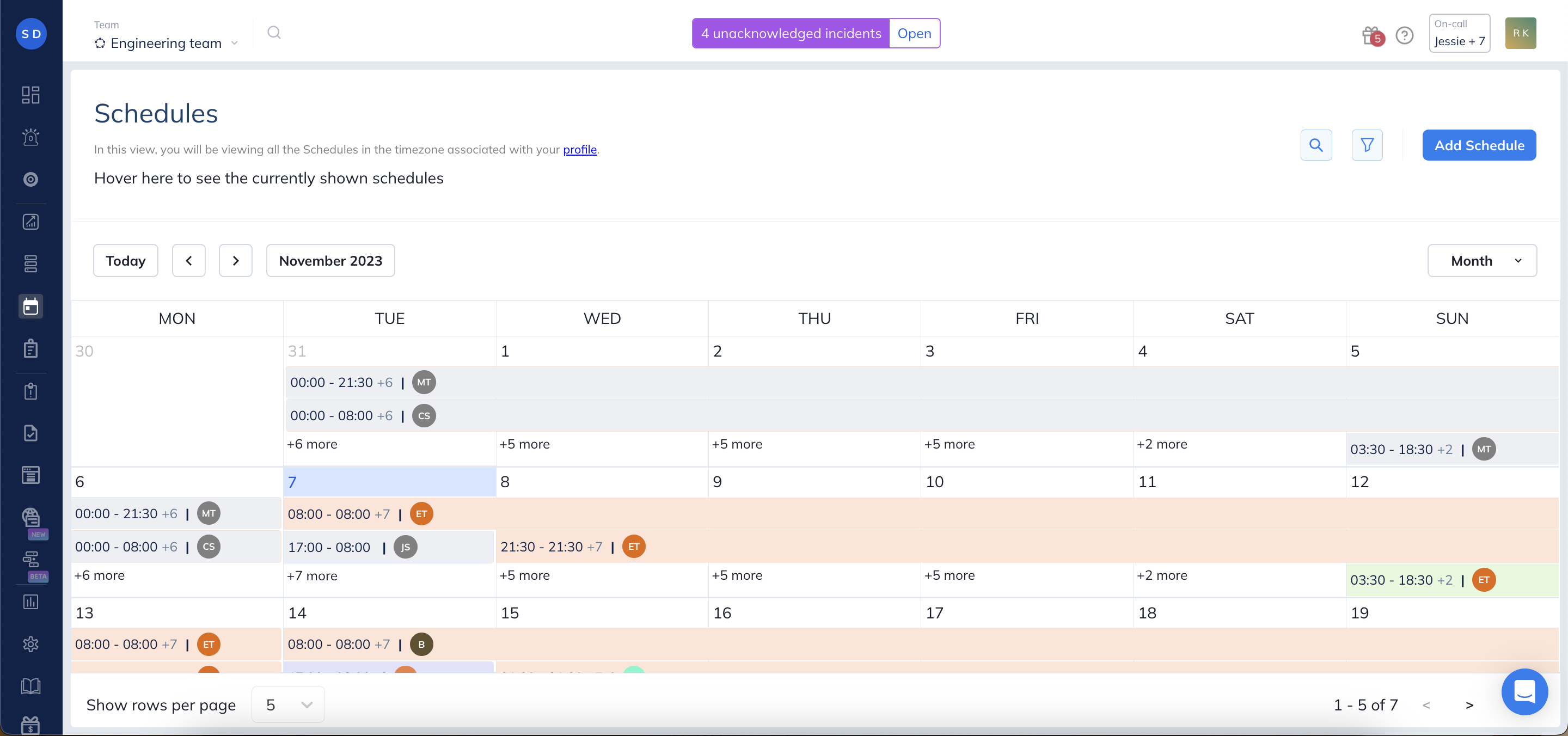
Task: Open the incidents siren icon in sidebar
Action: click(x=30, y=137)
